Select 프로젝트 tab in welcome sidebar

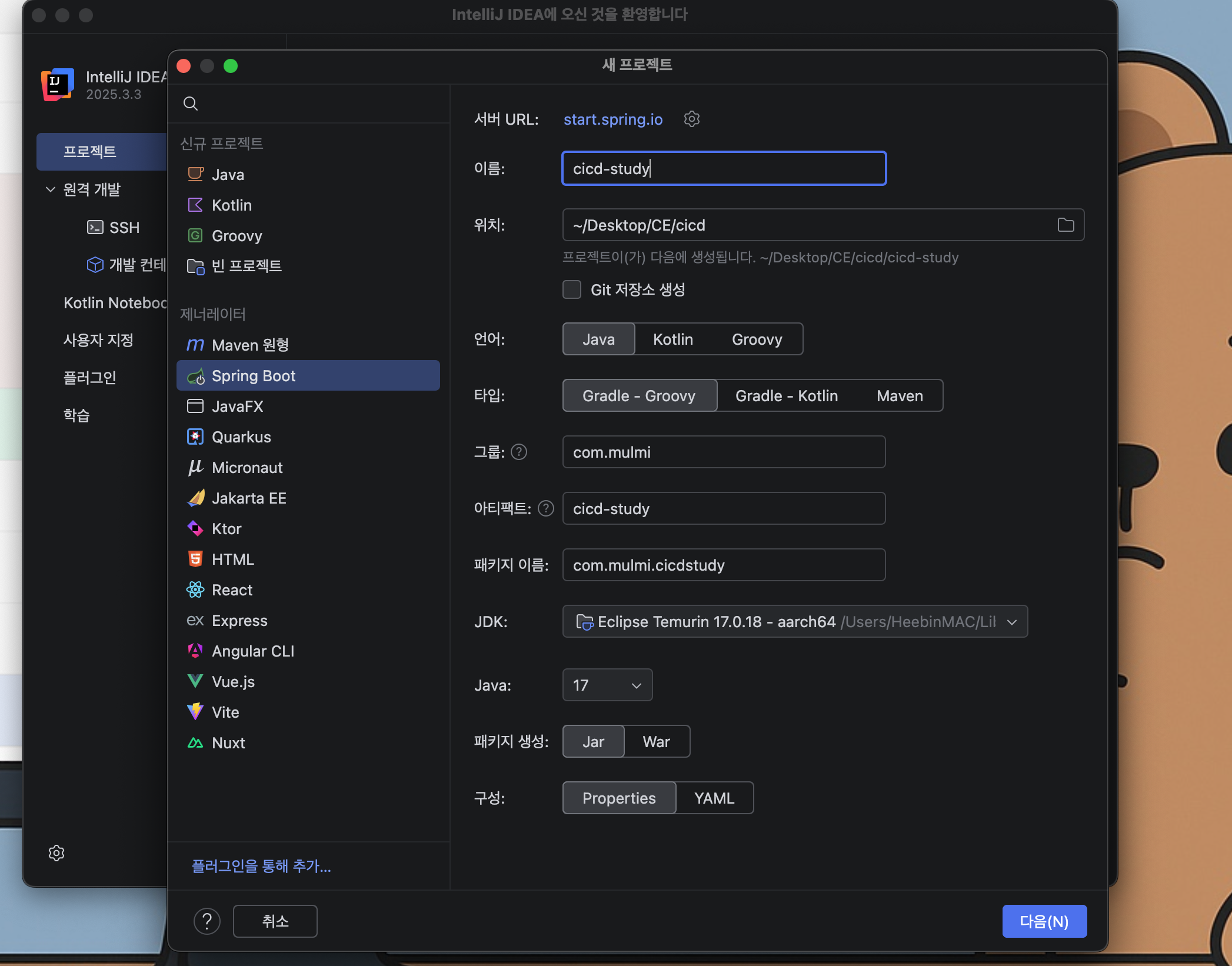pyautogui.click(x=102, y=152)
